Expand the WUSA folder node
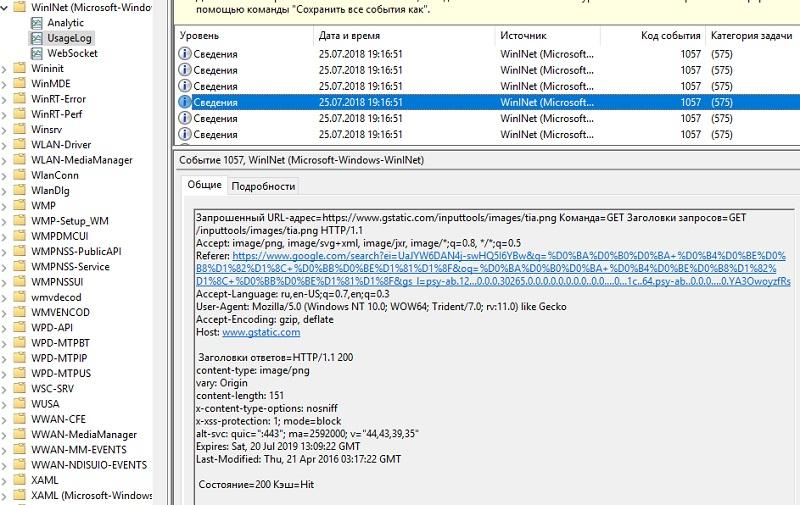 [4, 405]
